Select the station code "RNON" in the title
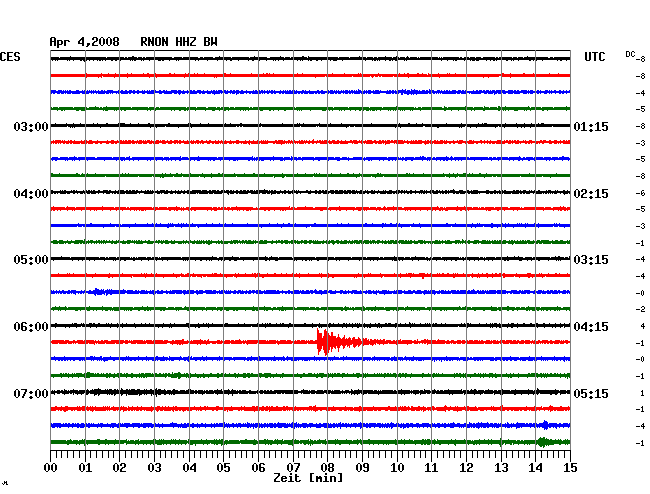650x494 pixels. click(x=154, y=42)
